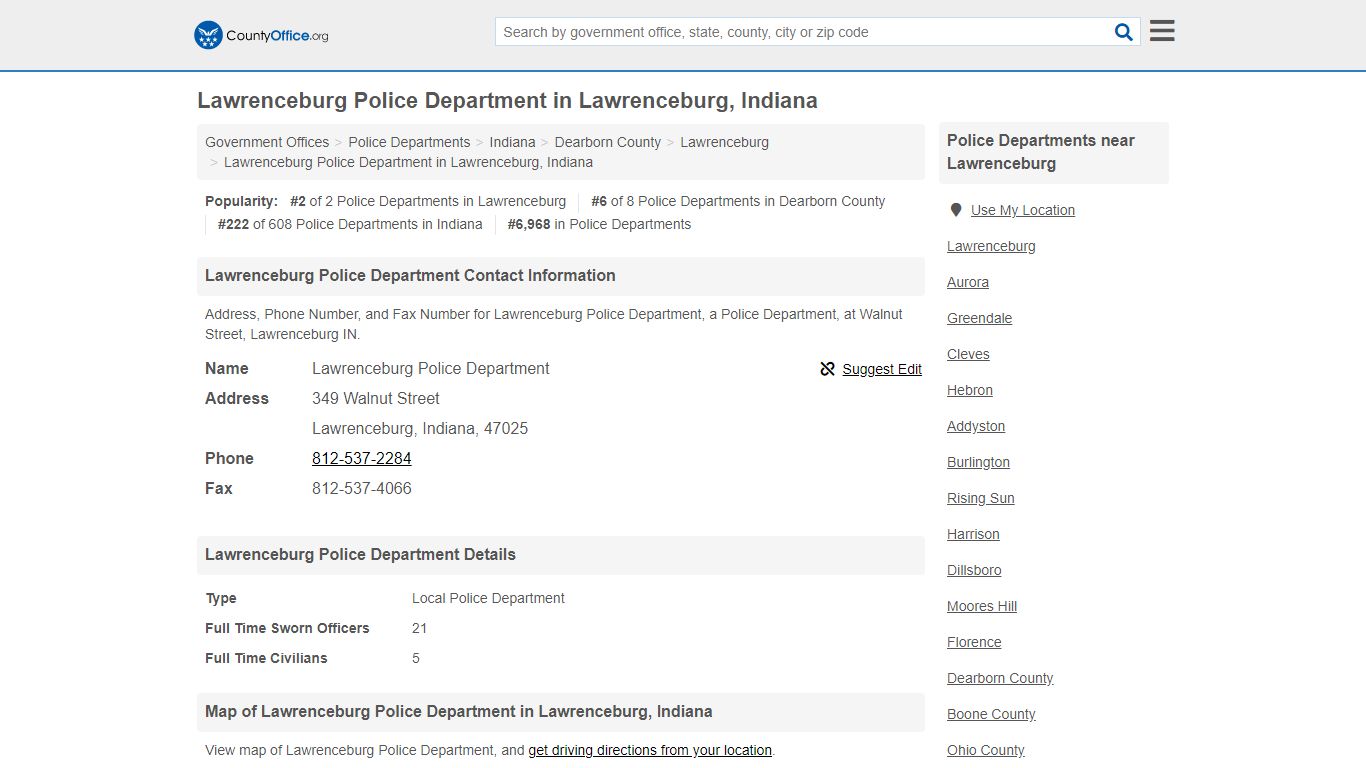This screenshot has width=1366, height=768.
Task: Go to Boone County link
Action: point(991,714)
